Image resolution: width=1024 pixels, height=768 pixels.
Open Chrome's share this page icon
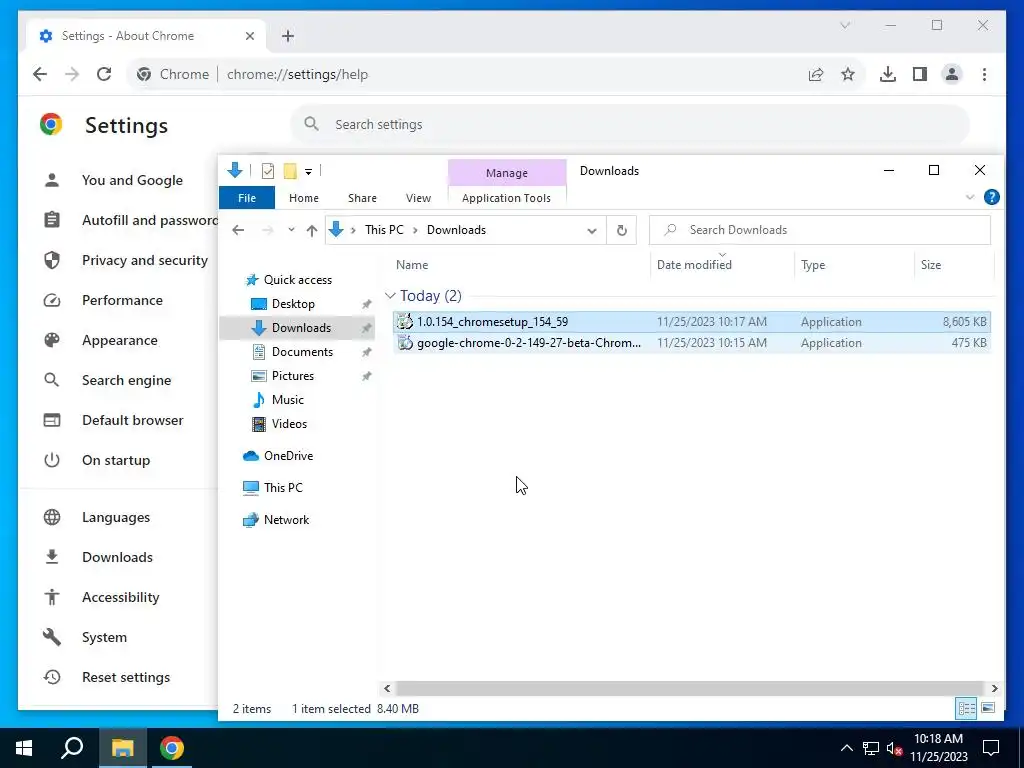(x=816, y=74)
